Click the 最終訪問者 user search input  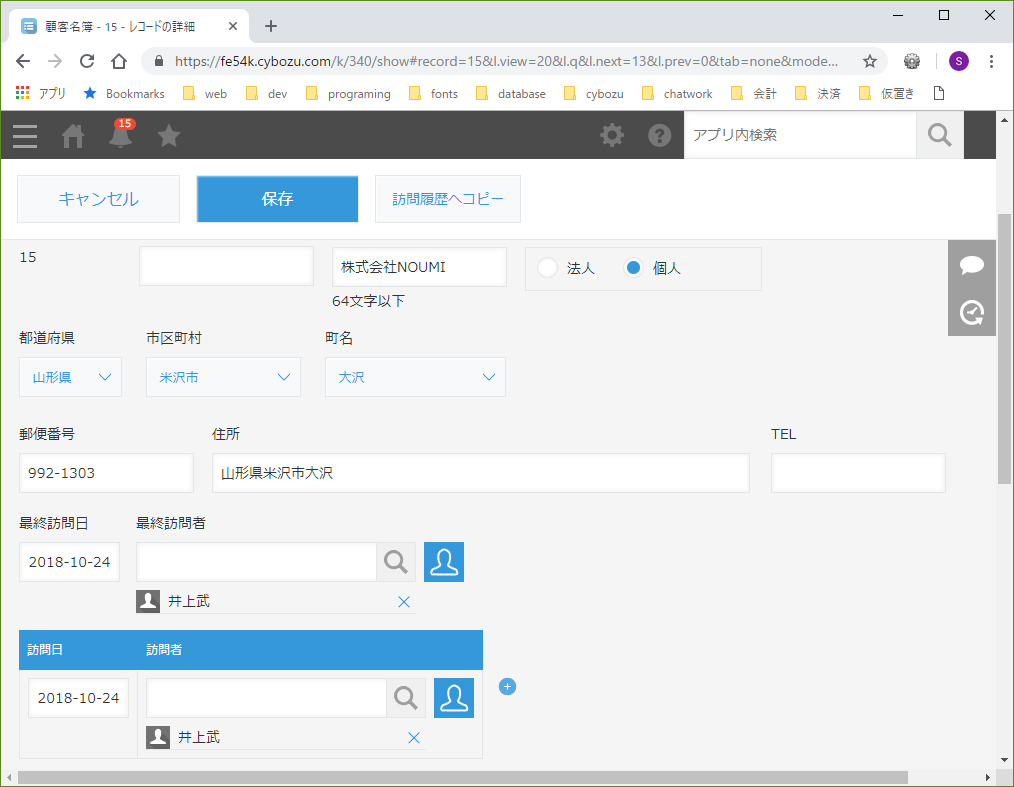pos(256,562)
